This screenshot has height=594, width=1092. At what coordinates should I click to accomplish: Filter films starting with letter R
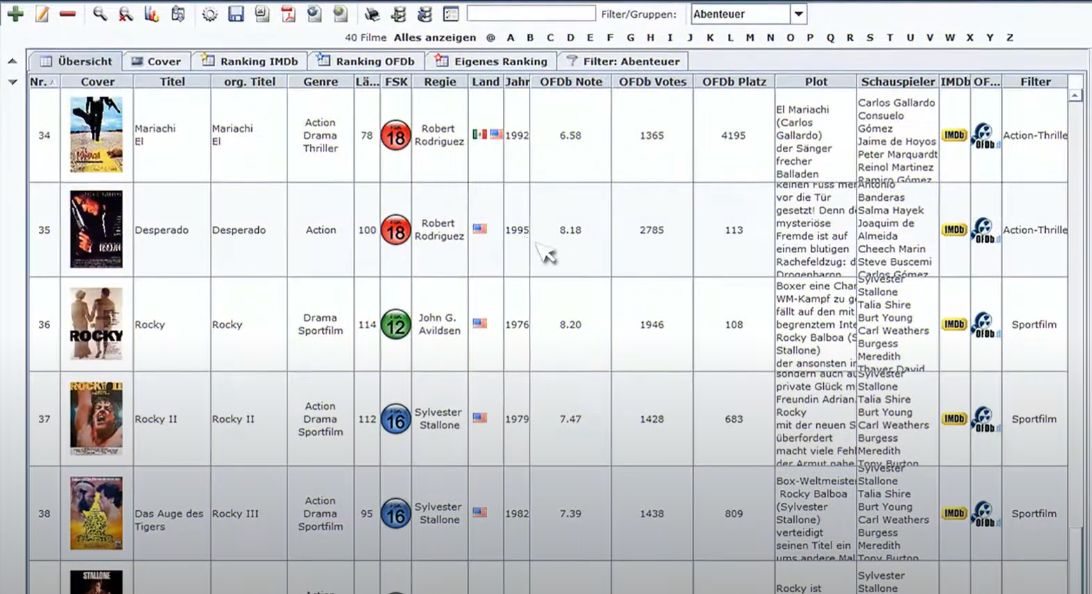coord(850,38)
